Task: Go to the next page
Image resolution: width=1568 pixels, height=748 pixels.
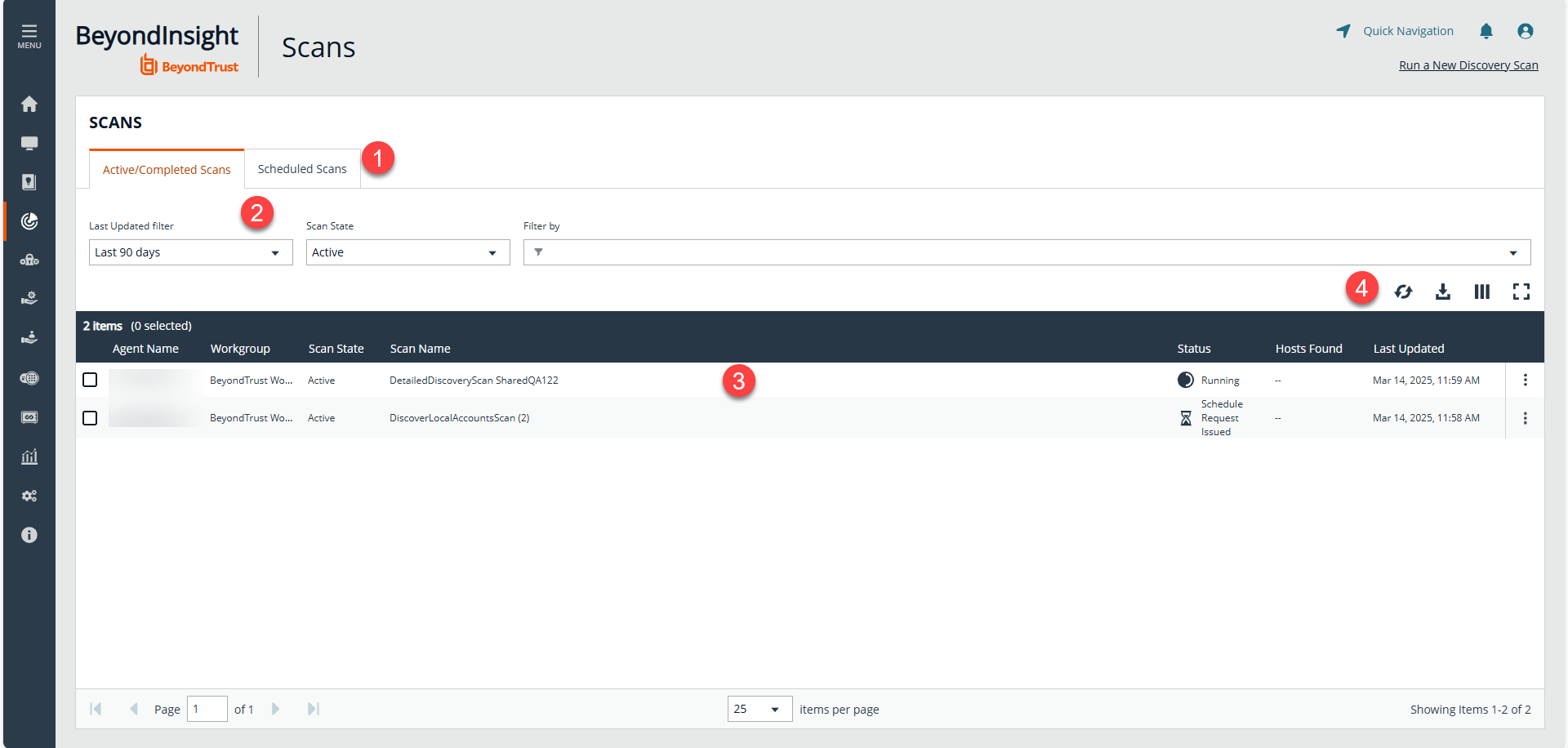Action: tap(275, 709)
